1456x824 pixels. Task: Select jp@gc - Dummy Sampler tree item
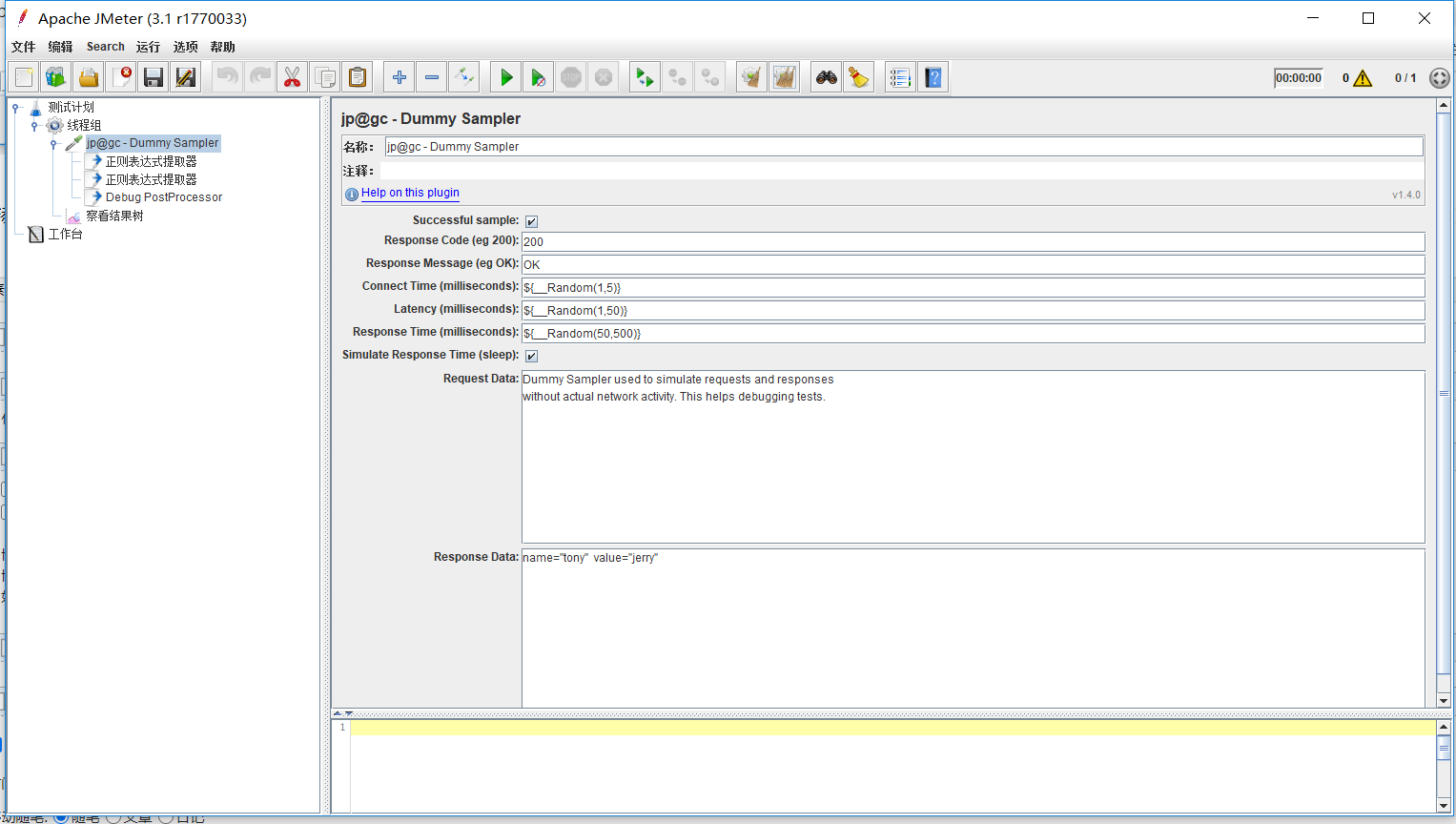[153, 143]
